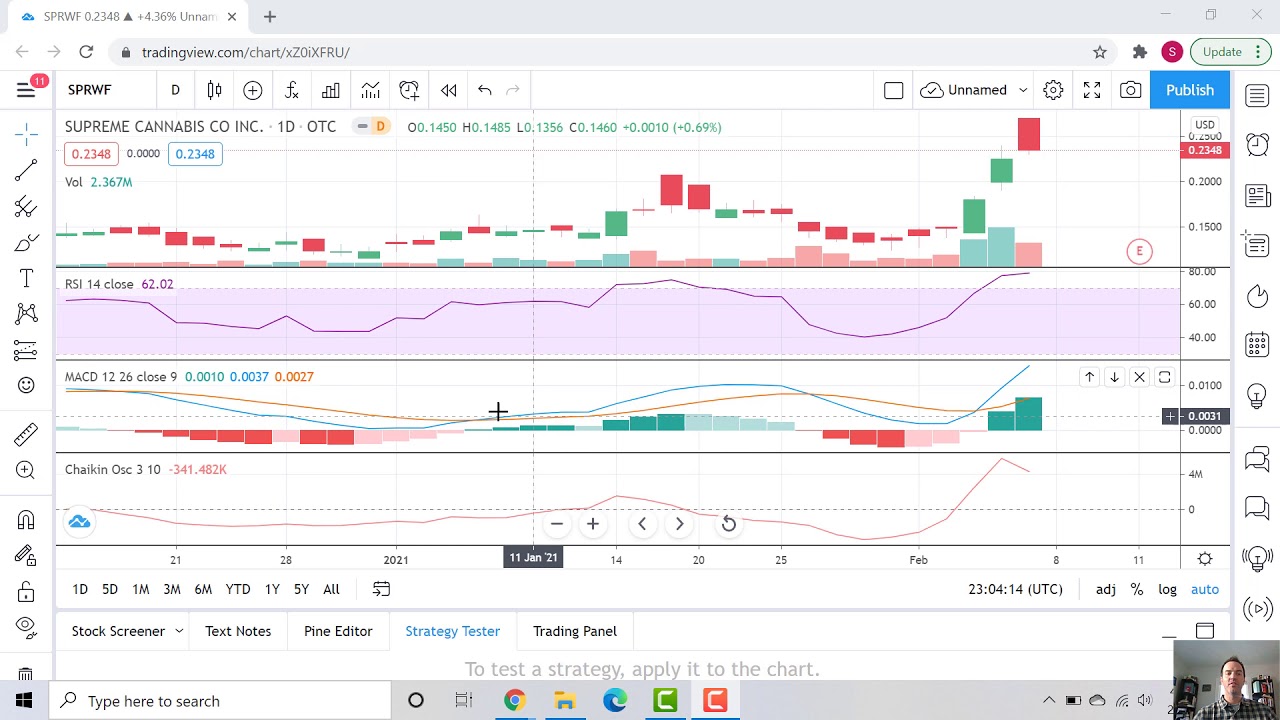The image size is (1280, 720).
Task: Click the Create Alert clock icon
Action: click(409, 90)
